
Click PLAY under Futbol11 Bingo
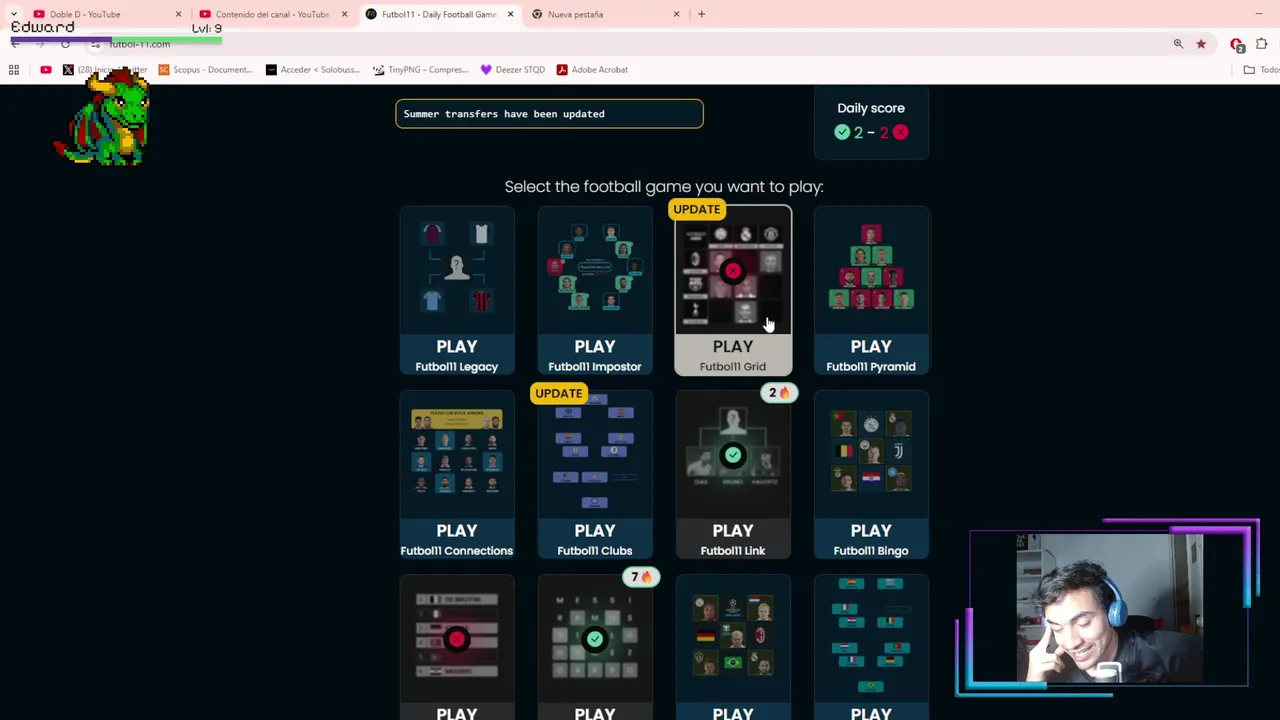tap(871, 530)
